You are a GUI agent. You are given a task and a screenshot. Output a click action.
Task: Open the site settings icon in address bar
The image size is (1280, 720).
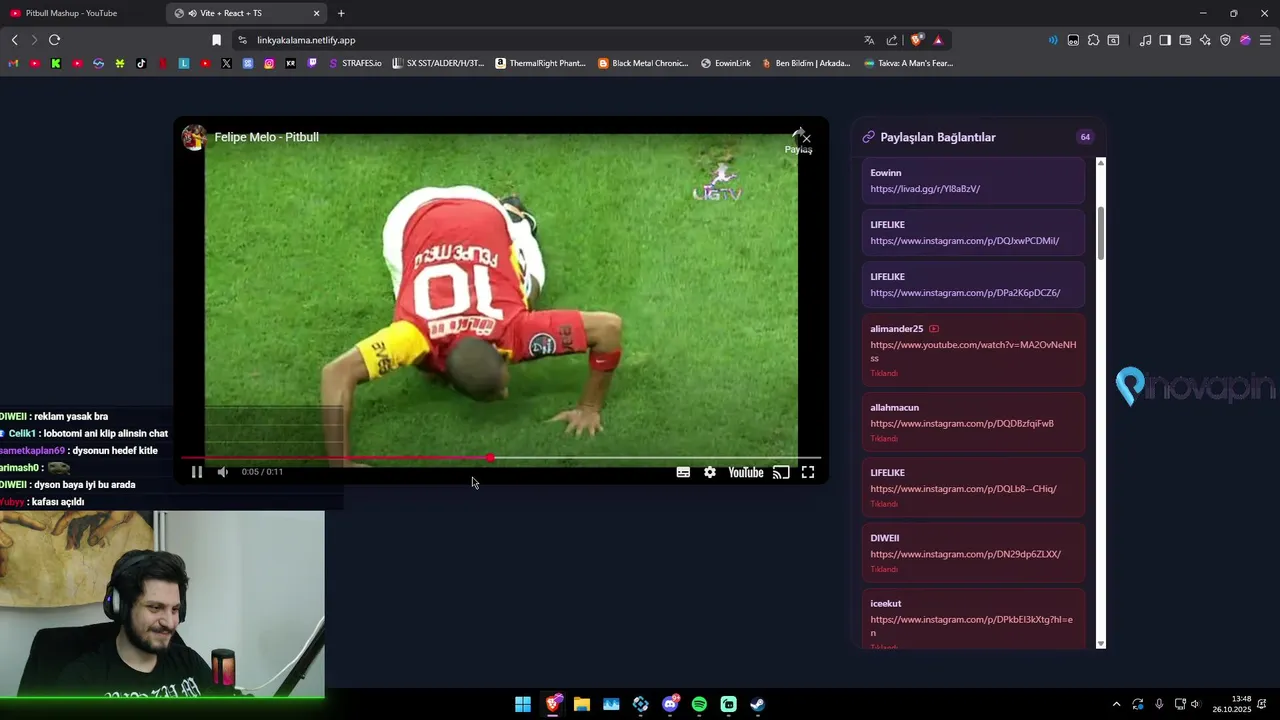click(242, 40)
